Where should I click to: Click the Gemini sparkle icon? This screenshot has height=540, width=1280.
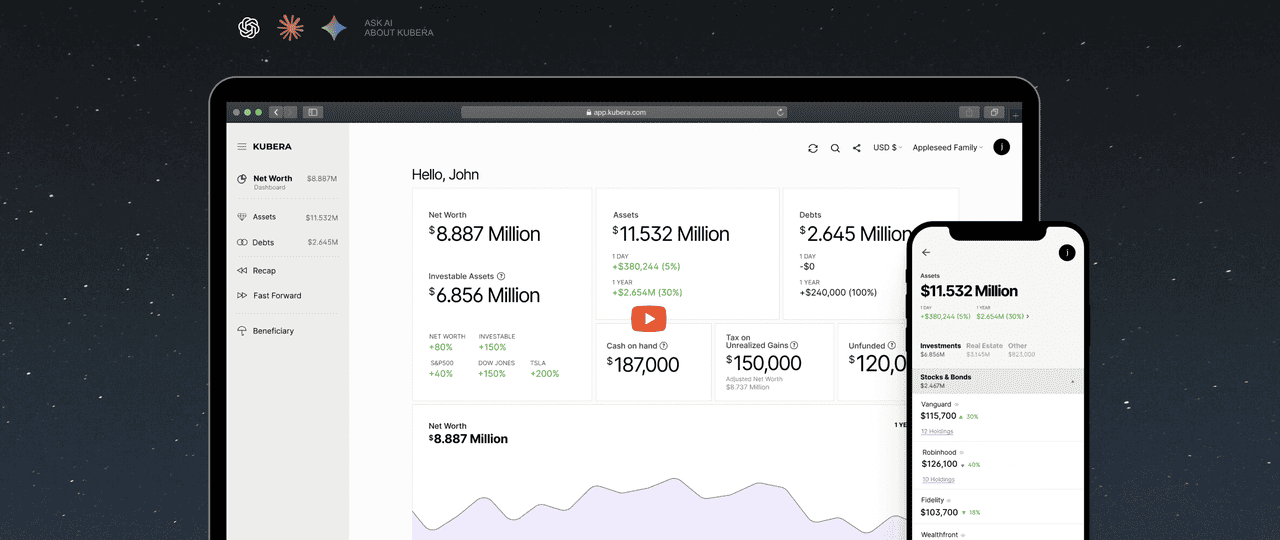pyautogui.click(x=334, y=28)
